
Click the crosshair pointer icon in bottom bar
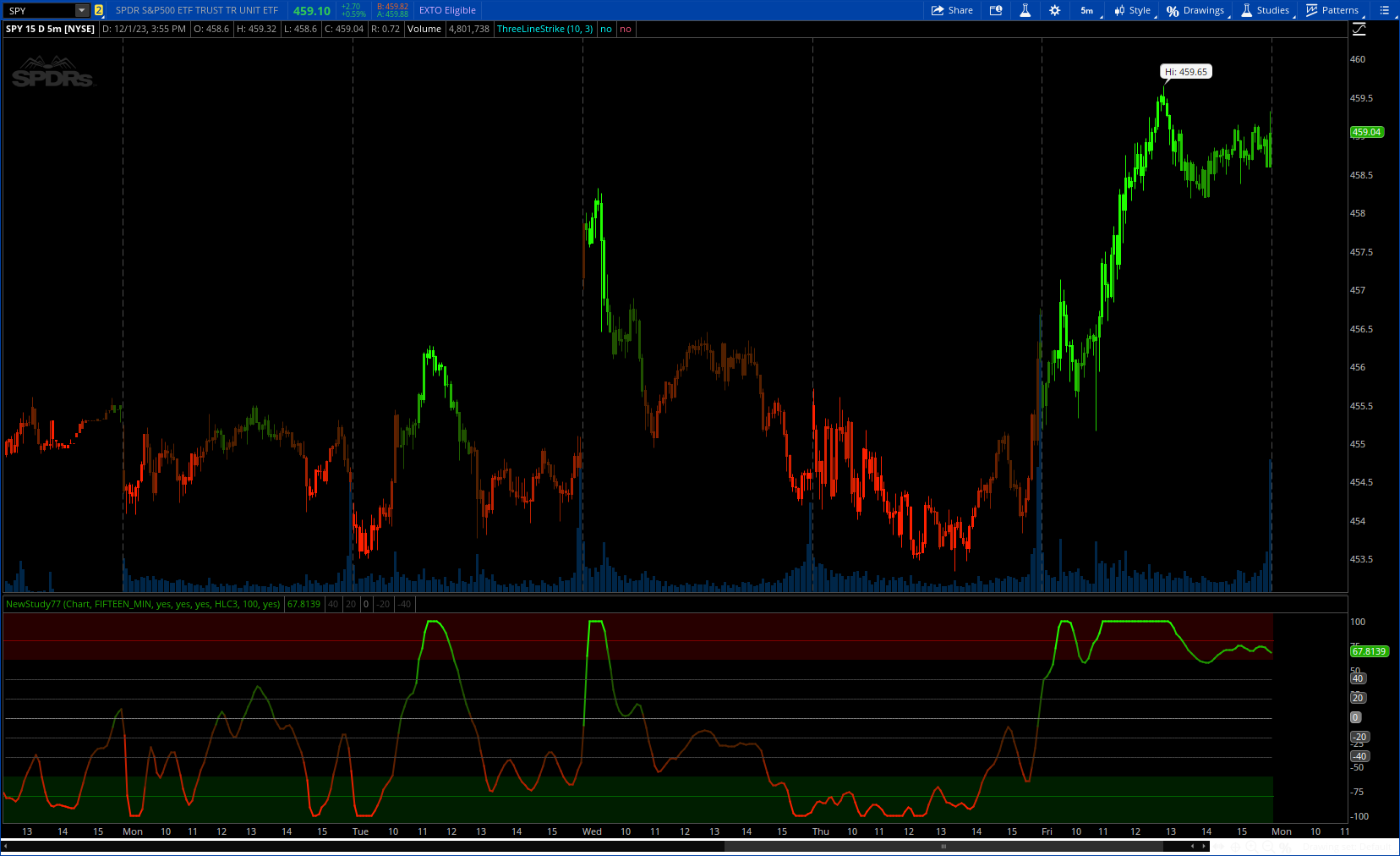click(1235, 847)
